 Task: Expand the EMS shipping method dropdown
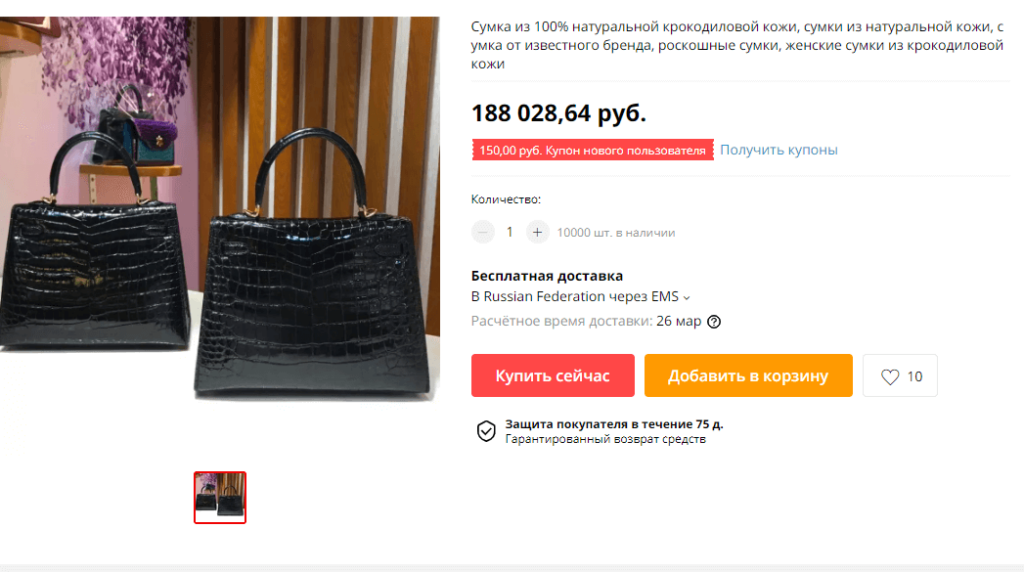pos(686,298)
